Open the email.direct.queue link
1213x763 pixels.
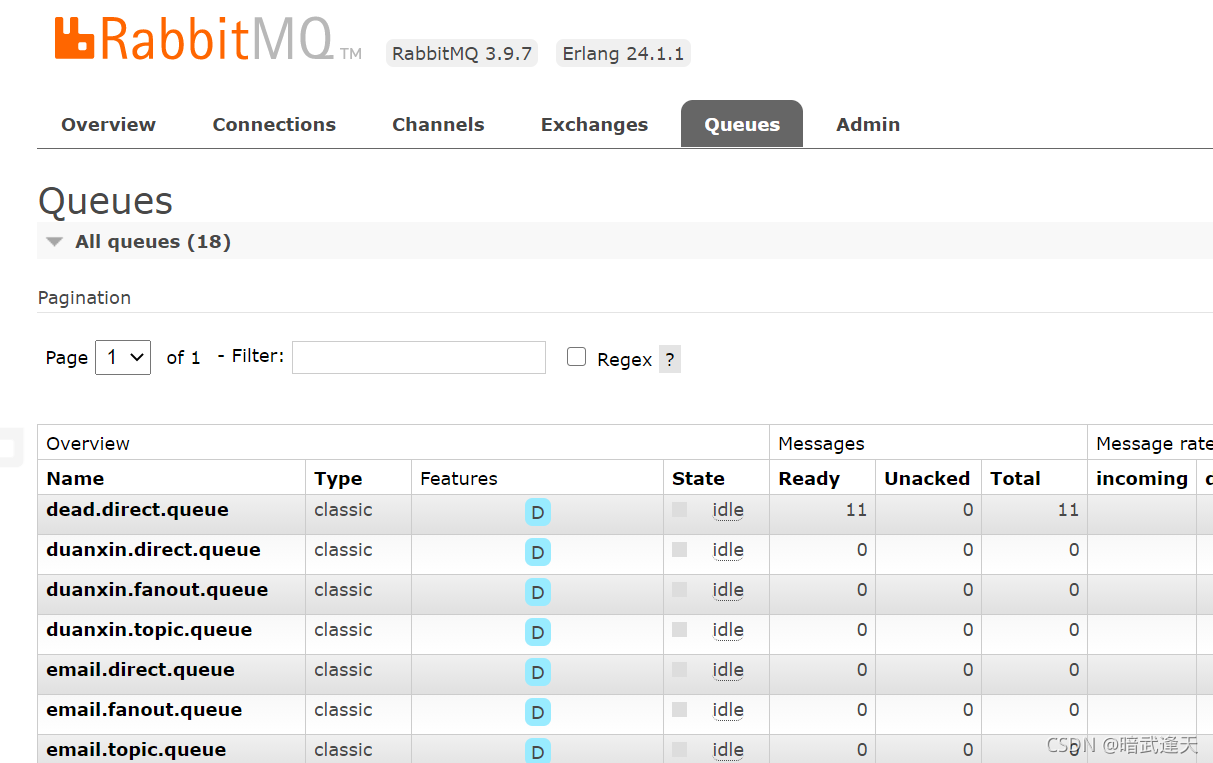pyautogui.click(x=140, y=669)
